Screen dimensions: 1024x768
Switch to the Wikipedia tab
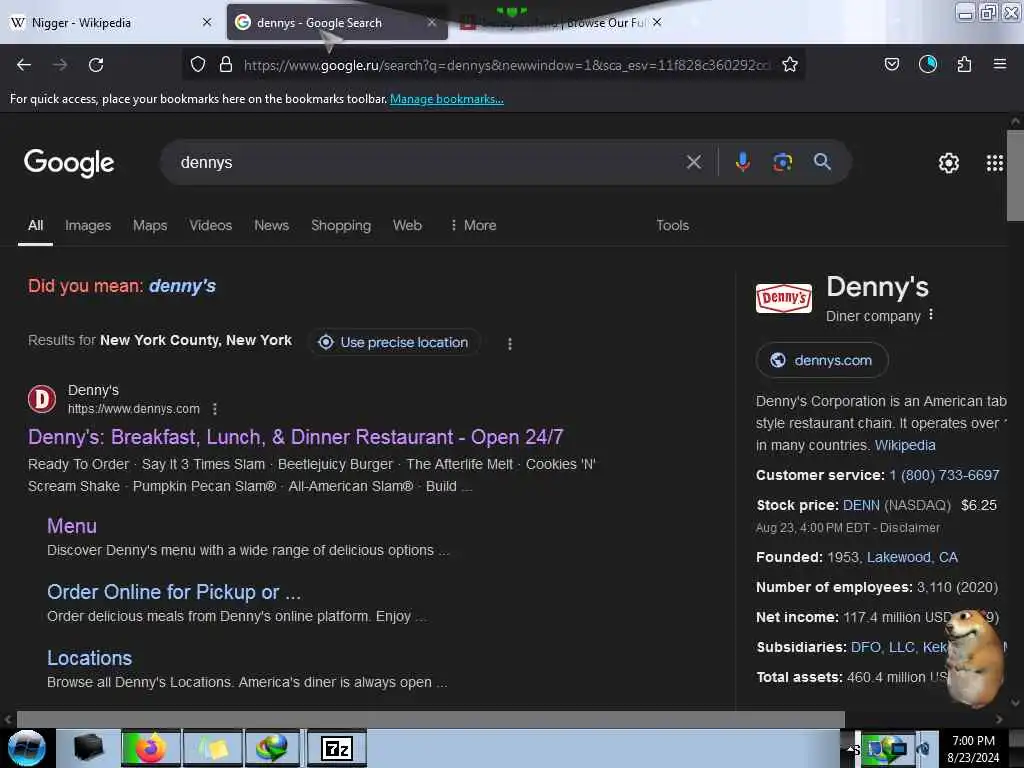tap(111, 23)
